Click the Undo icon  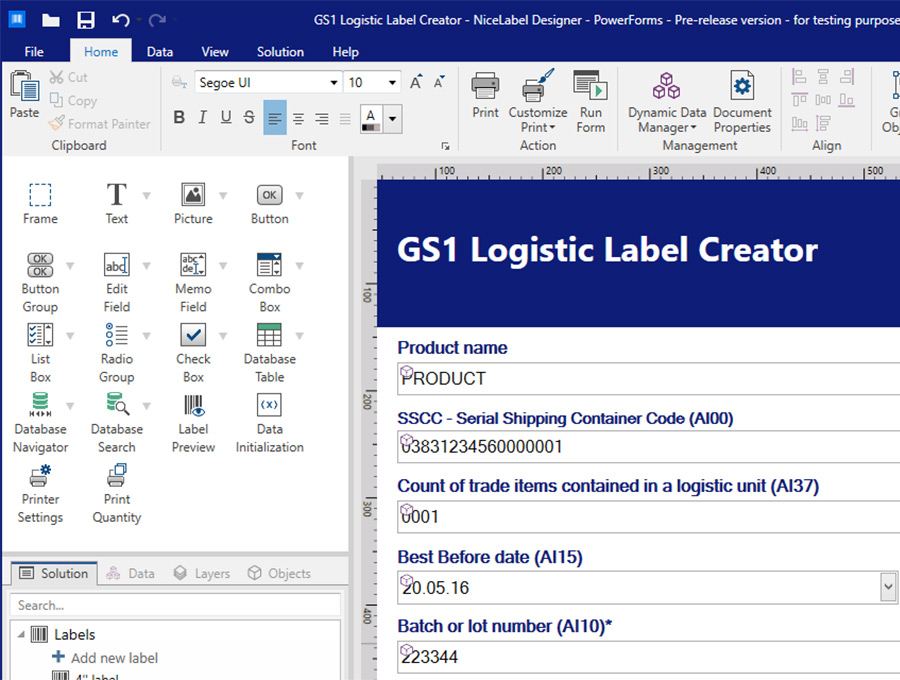click(121, 20)
